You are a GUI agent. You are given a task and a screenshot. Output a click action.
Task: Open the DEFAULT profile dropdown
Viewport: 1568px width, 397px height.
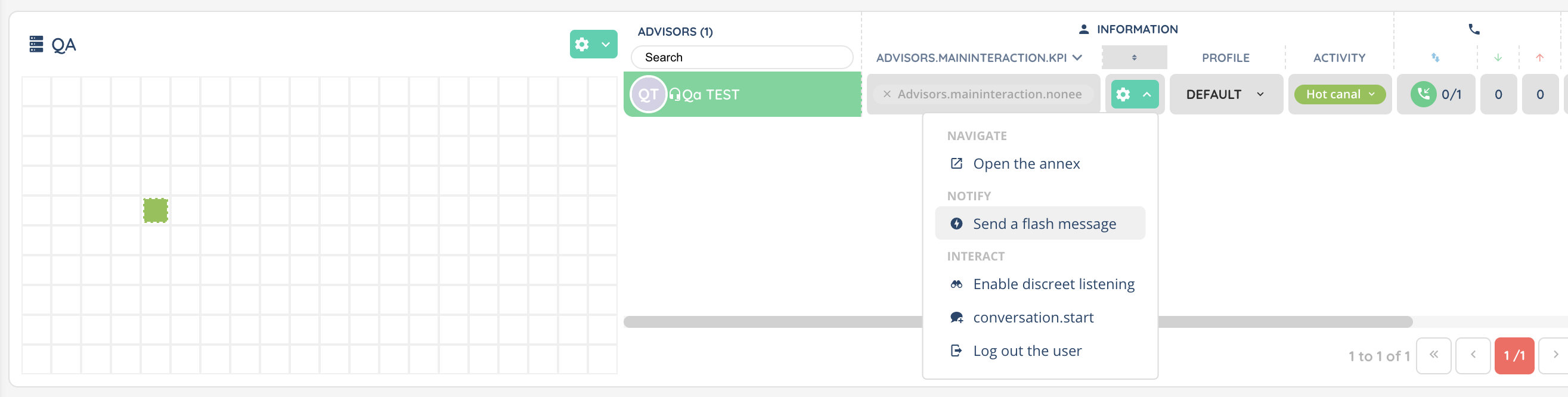1225,94
